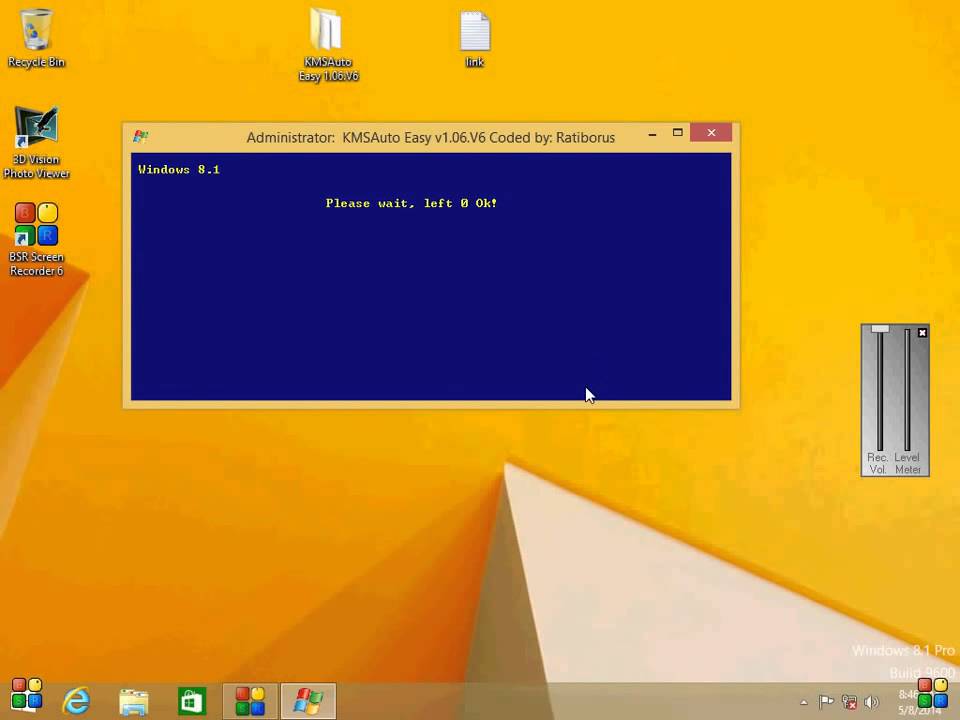This screenshot has width=960, height=720.
Task: Open the Recycle Bin desktop icon
Action: click(x=36, y=37)
